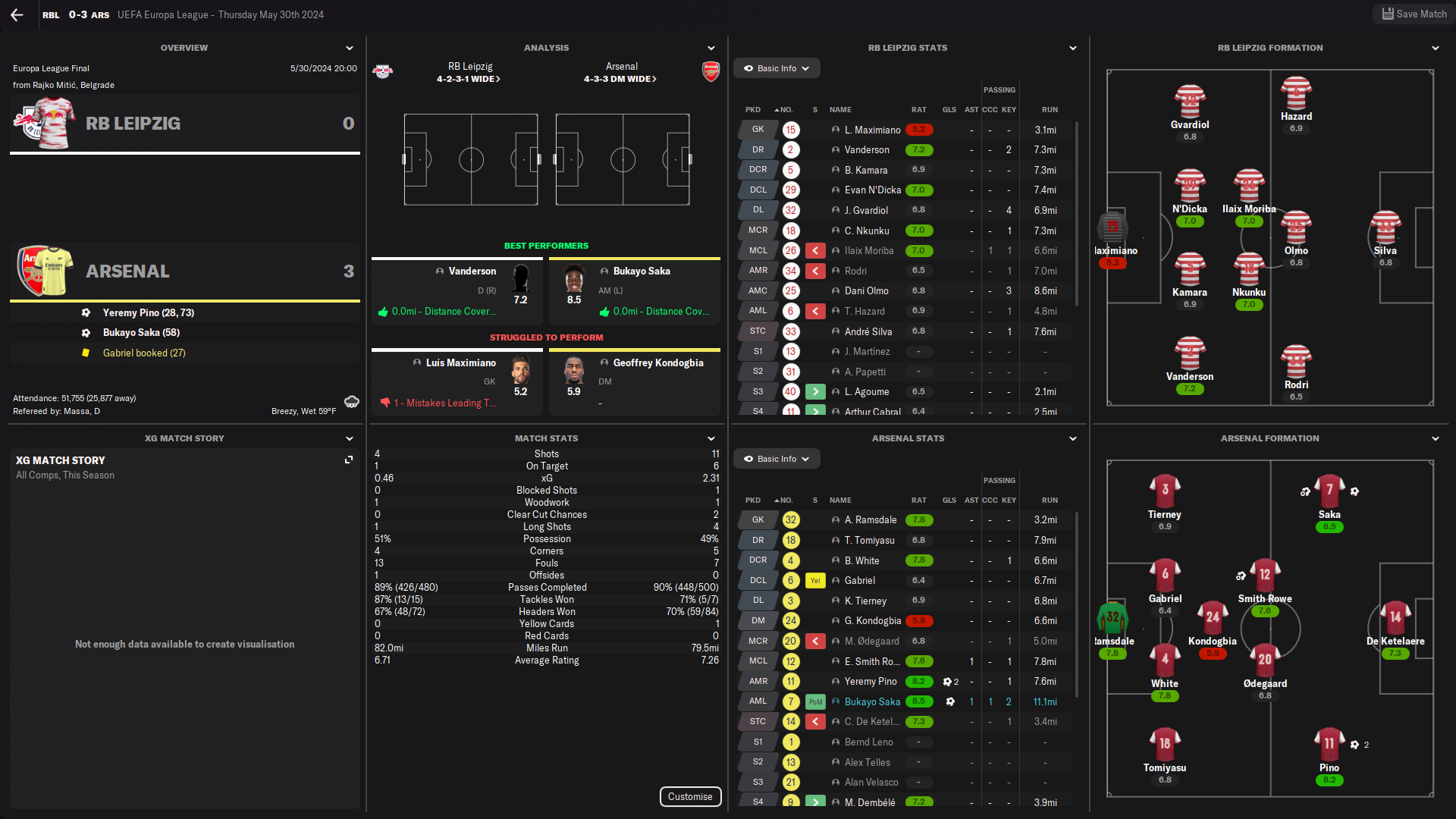Open the Analysis panel dropdown
The width and height of the screenshot is (1456, 819).
(x=711, y=48)
